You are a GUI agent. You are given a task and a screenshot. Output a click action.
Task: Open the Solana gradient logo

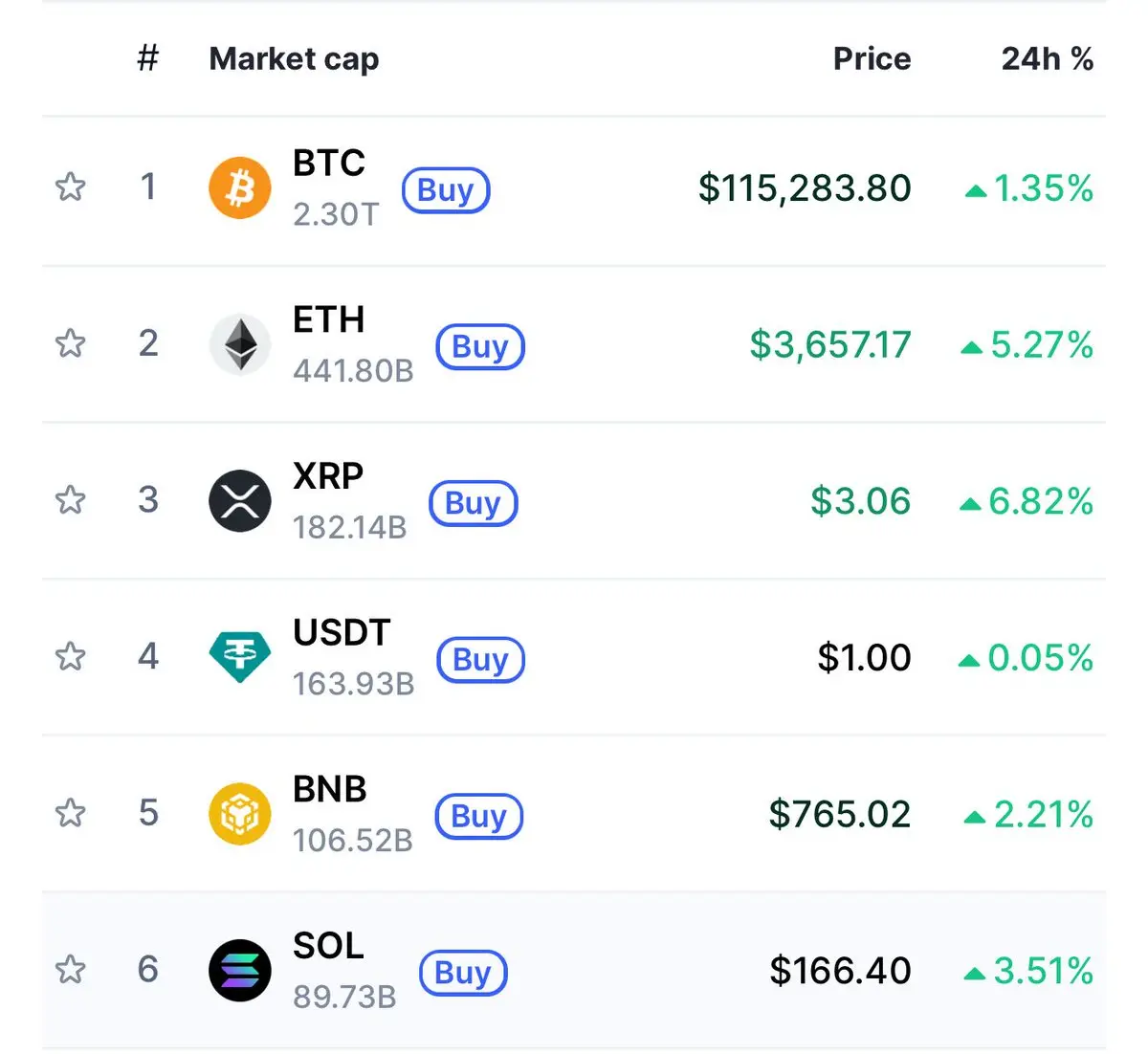click(x=239, y=971)
